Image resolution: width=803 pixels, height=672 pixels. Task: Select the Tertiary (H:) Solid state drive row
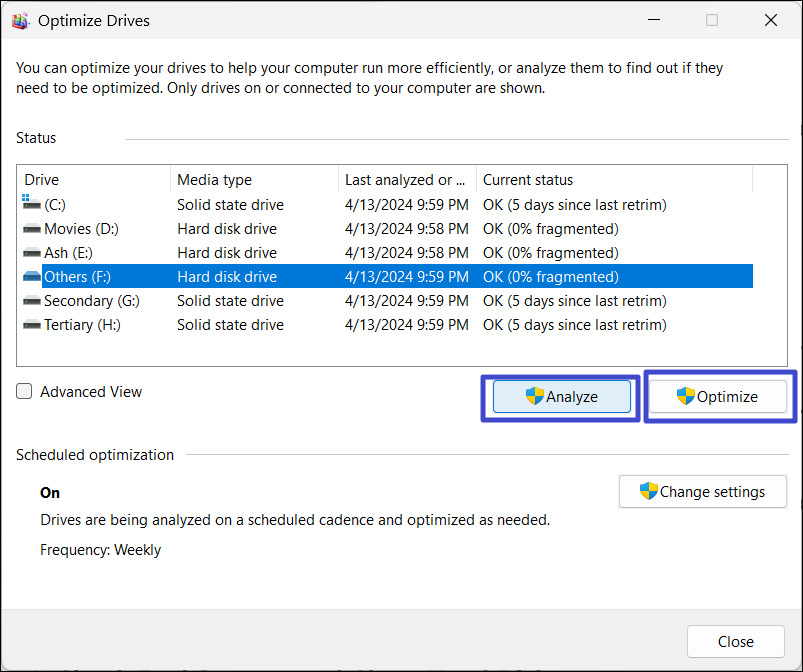point(230,325)
